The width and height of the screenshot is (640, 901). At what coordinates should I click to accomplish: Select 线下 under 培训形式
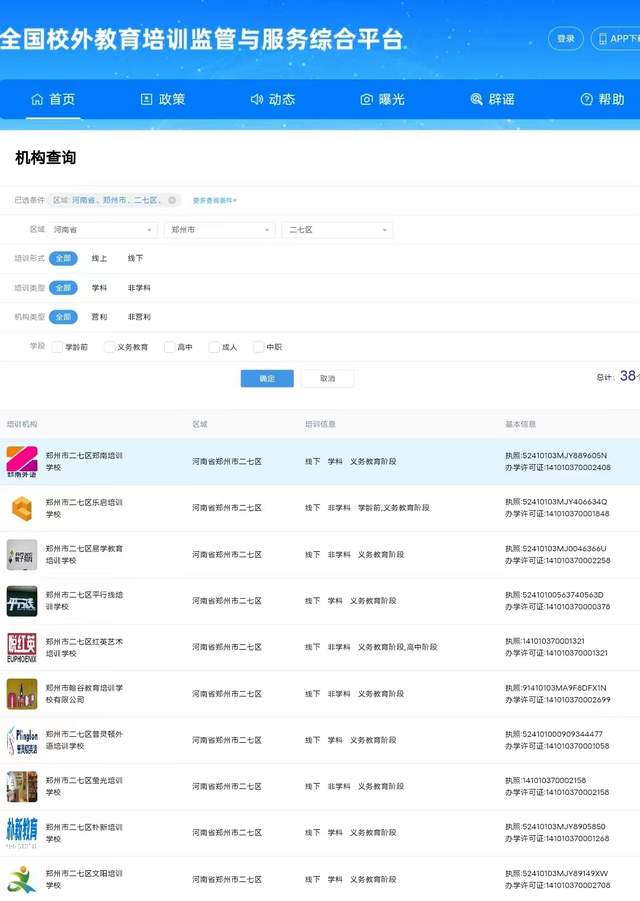(136, 259)
